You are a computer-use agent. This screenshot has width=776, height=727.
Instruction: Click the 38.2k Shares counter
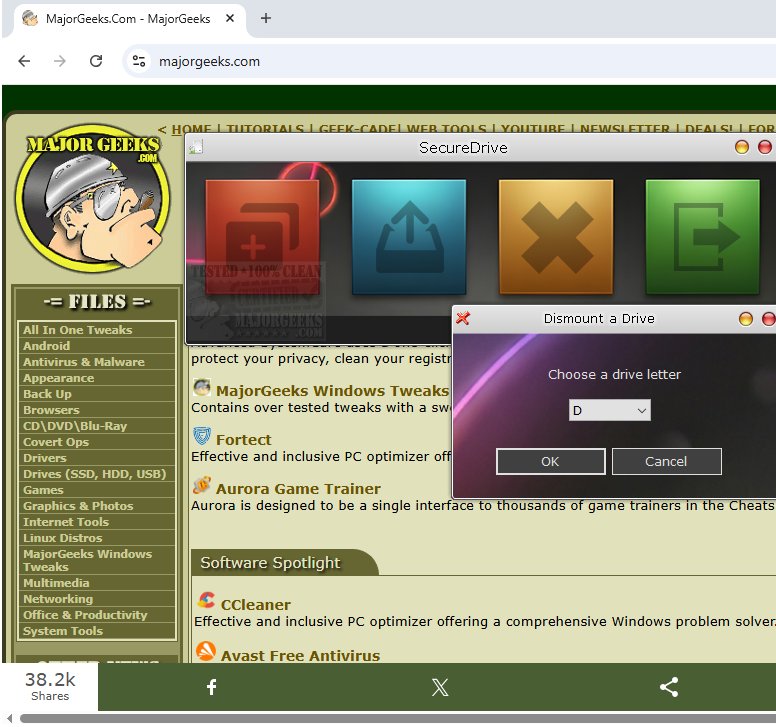(49, 686)
